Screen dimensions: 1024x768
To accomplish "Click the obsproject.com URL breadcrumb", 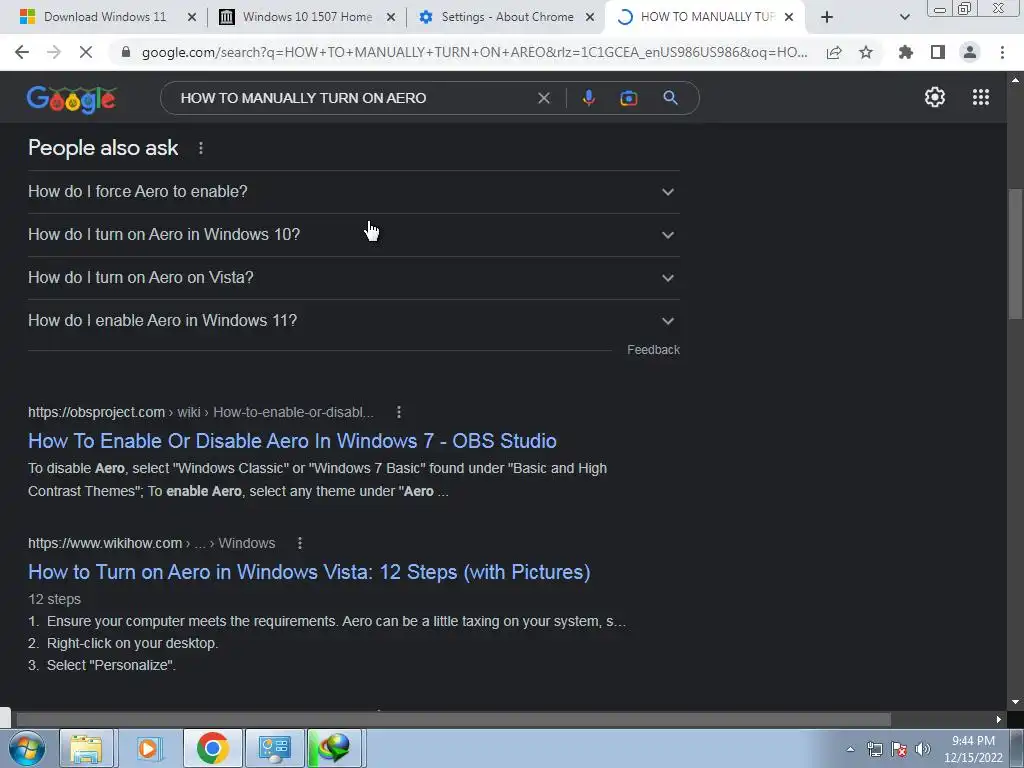I will point(200,412).
